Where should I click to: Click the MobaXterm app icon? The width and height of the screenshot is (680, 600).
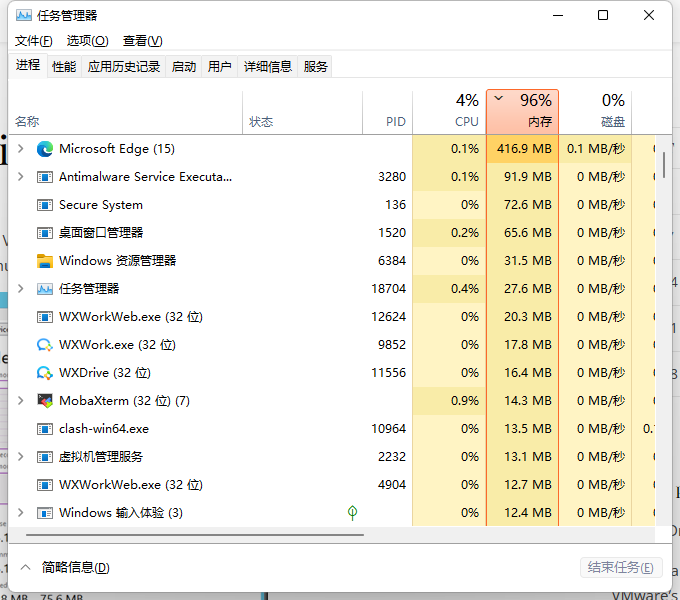tap(45, 401)
